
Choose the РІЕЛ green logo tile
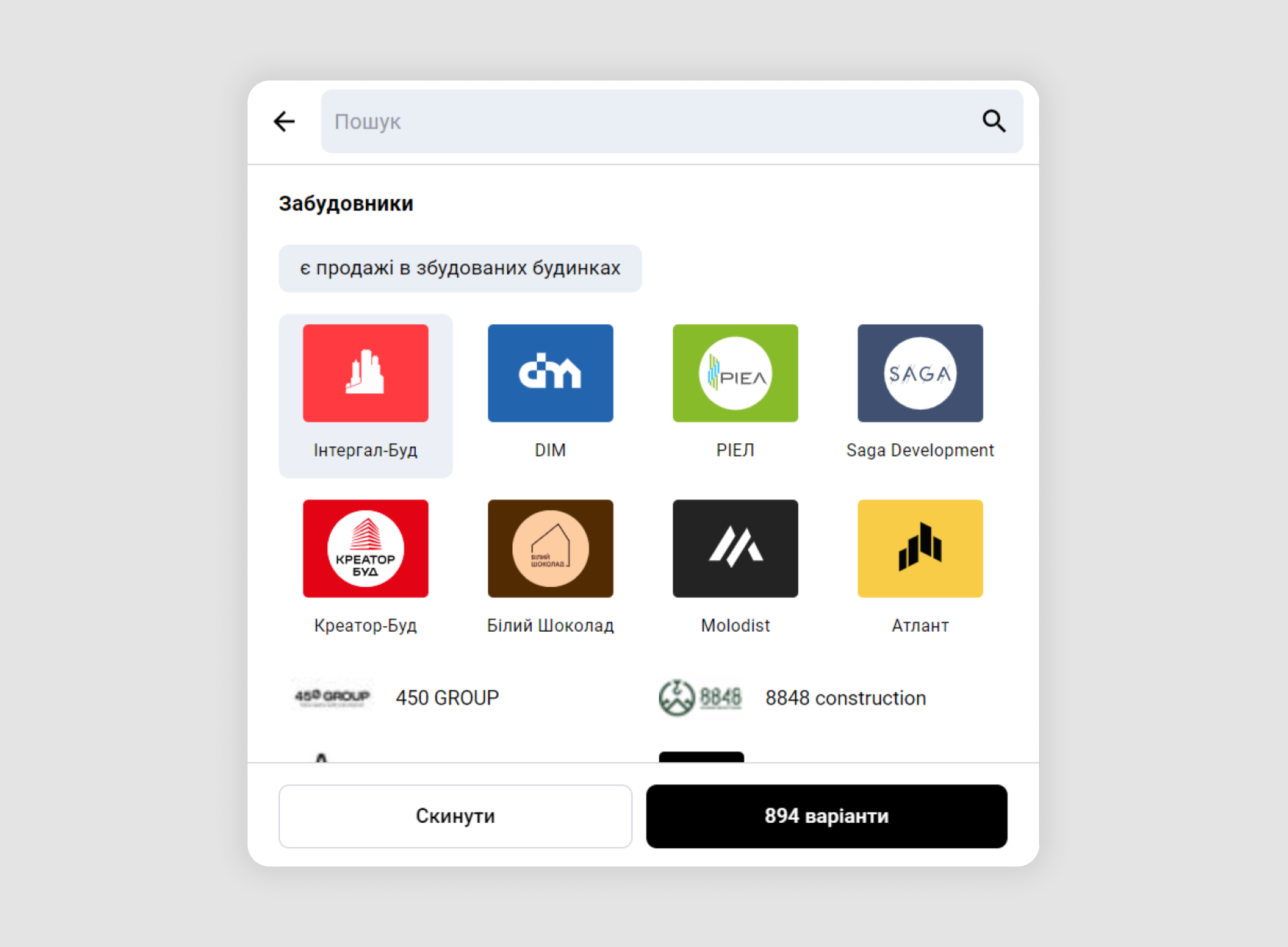[x=735, y=373]
